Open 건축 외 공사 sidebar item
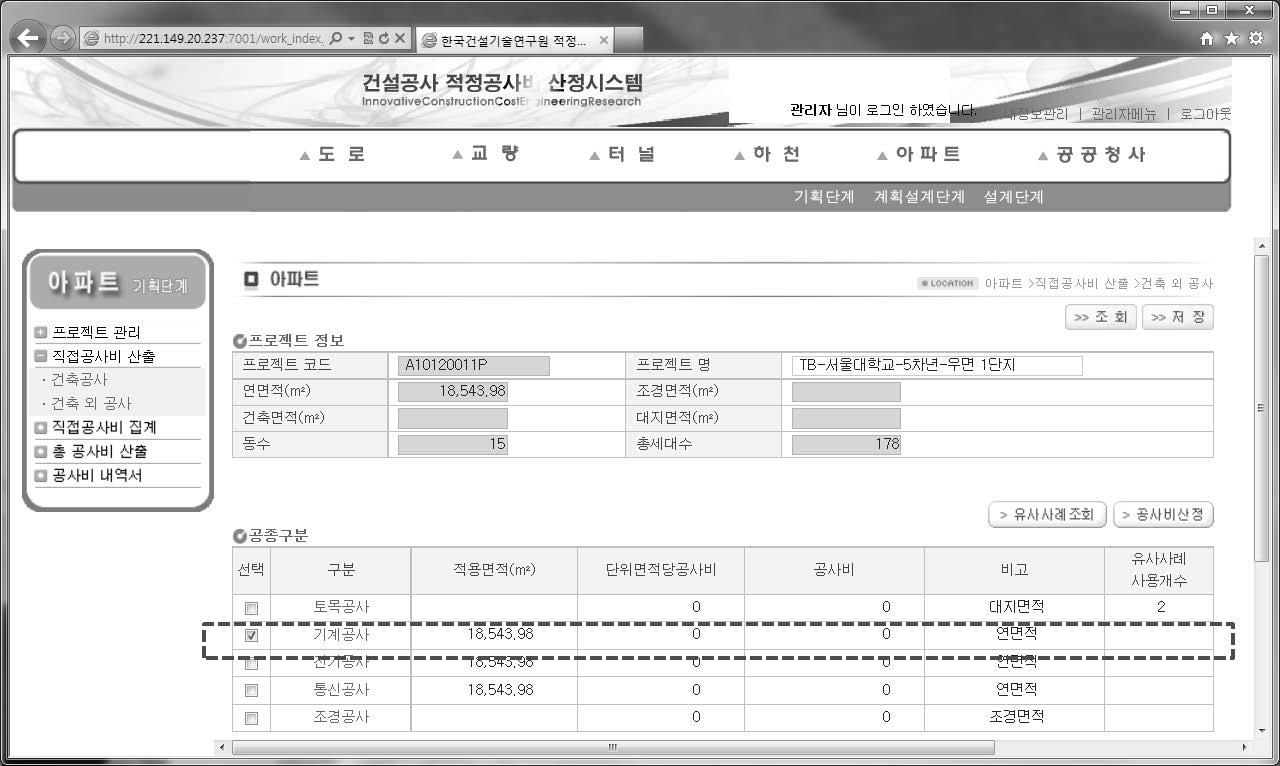 point(91,403)
